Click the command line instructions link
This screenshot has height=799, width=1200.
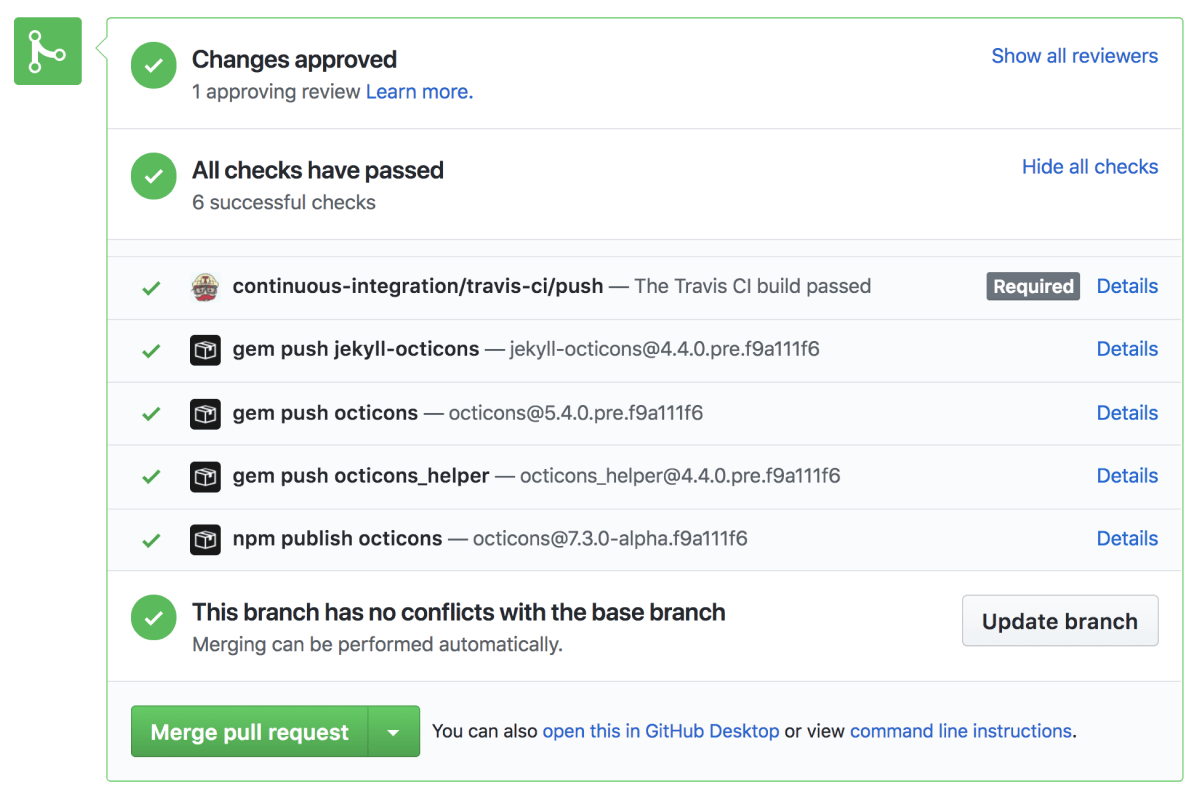tap(960, 731)
